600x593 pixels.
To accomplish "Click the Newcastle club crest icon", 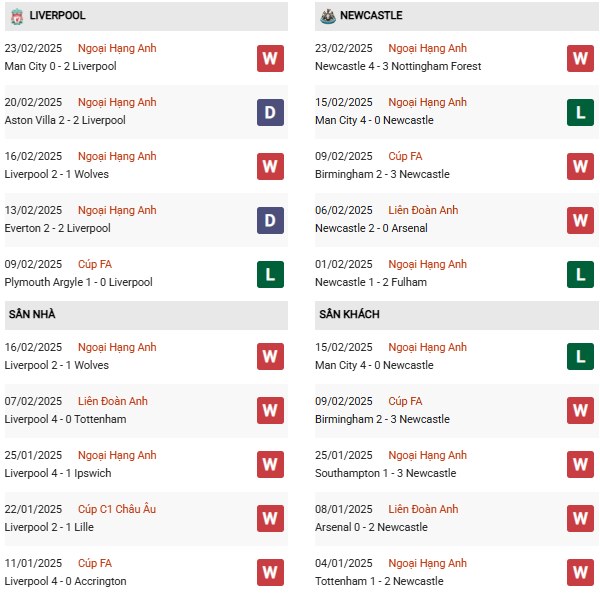I will tap(325, 15).
